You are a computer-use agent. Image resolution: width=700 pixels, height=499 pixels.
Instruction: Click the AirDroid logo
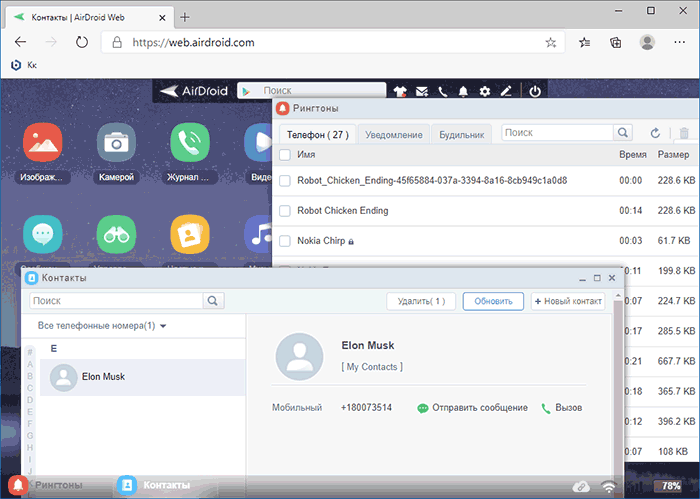[194, 91]
